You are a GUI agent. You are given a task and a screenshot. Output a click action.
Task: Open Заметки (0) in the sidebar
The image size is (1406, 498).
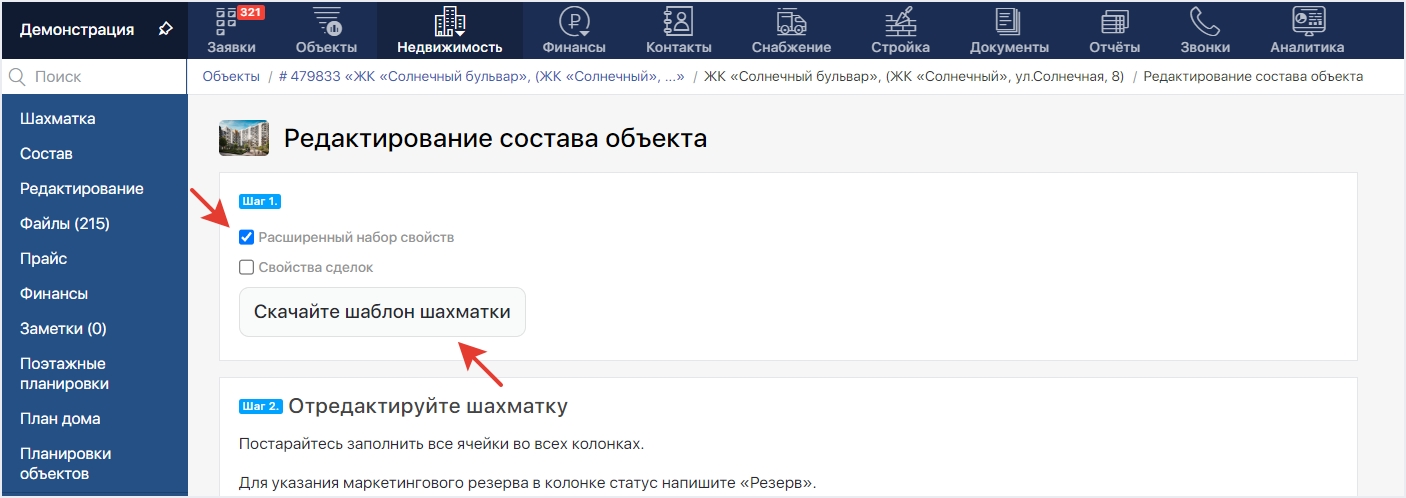pos(63,329)
